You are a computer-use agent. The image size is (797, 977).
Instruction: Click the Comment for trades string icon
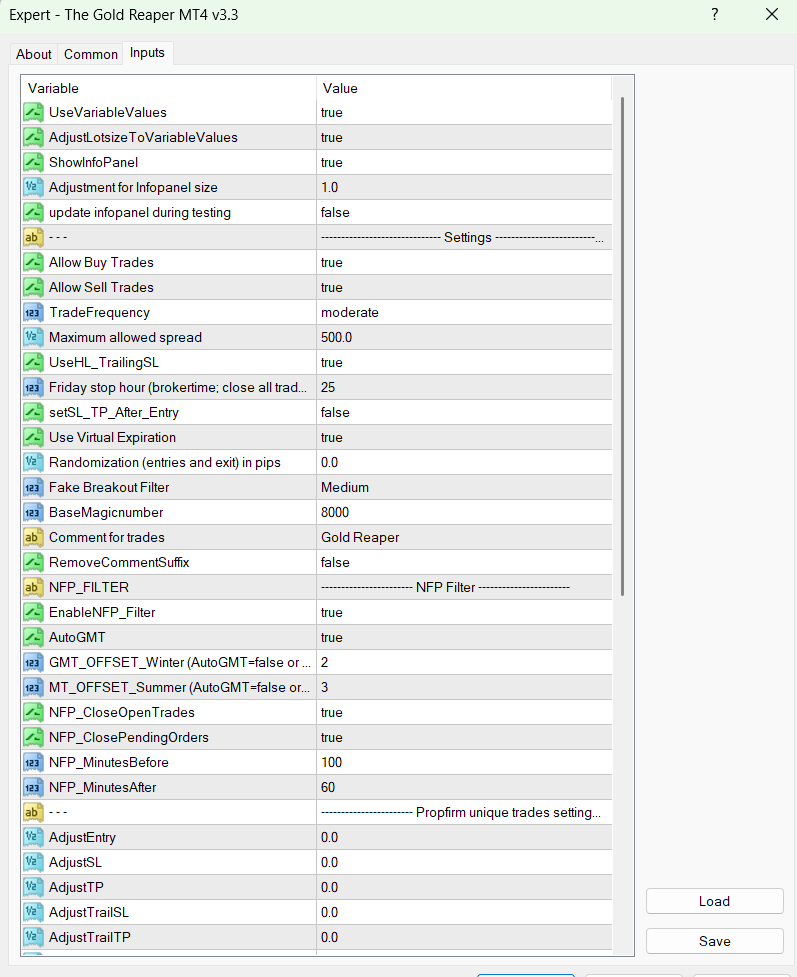coord(33,537)
